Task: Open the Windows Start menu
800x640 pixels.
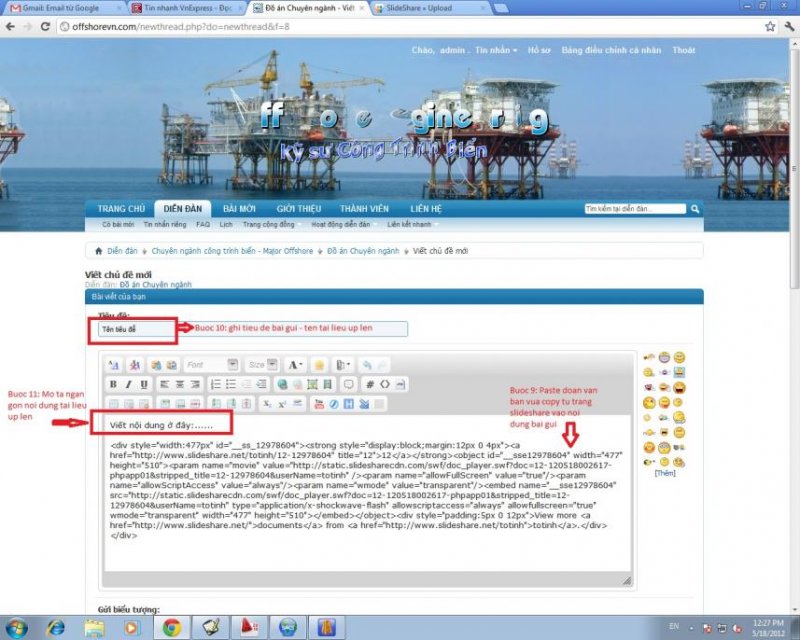Action: click(16, 628)
